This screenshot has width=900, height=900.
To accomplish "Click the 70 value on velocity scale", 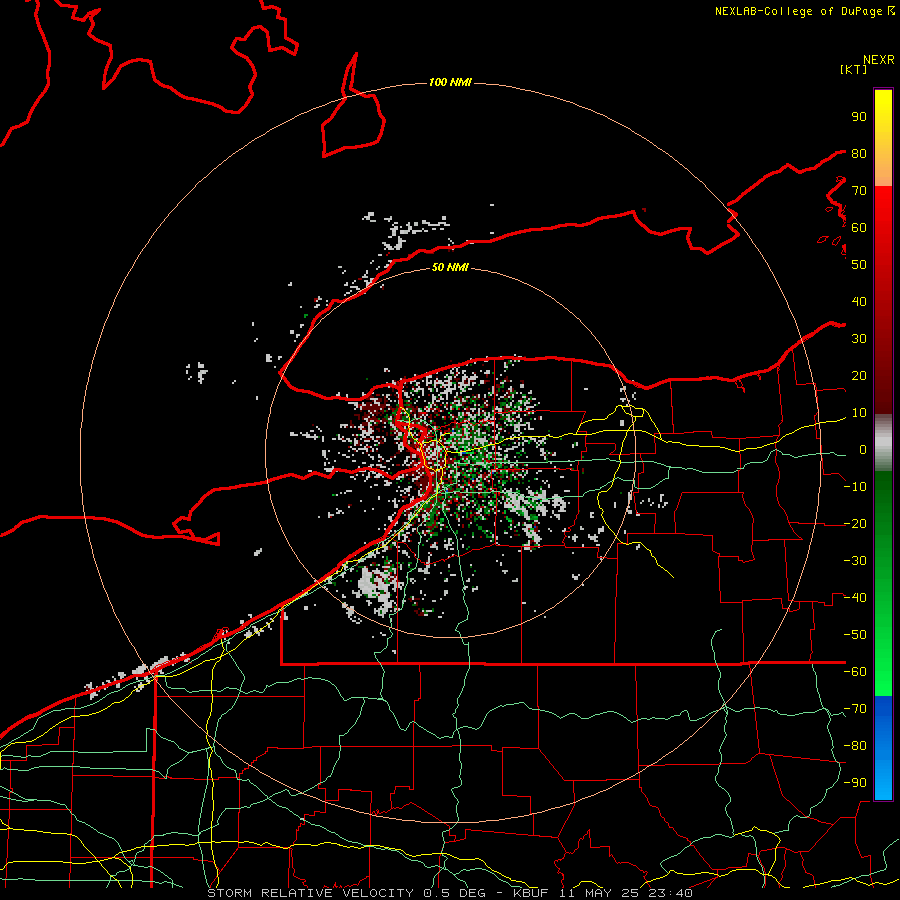I will (859, 191).
